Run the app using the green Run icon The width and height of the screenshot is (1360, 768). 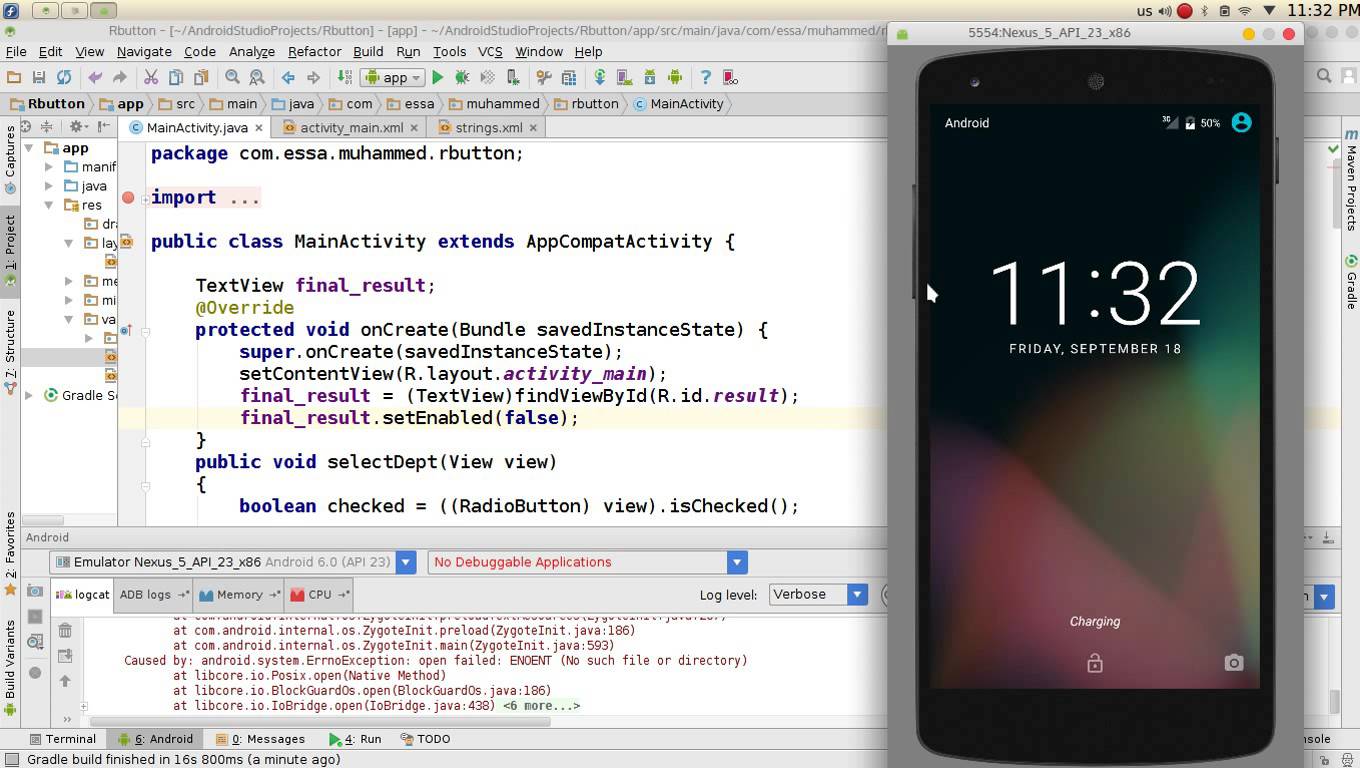click(x=439, y=77)
